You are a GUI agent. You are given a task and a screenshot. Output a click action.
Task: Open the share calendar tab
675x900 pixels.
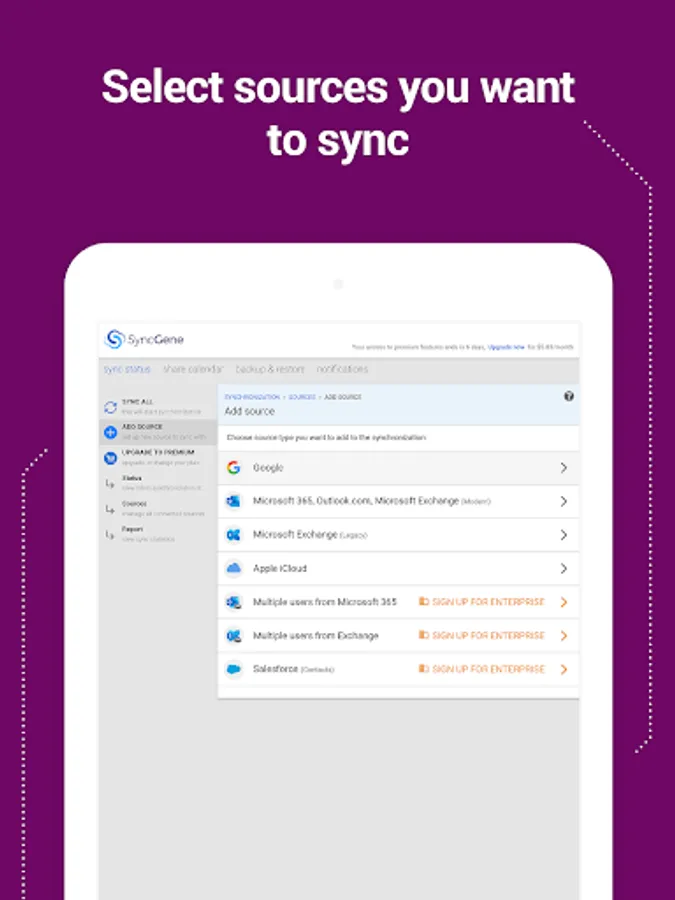point(193,369)
